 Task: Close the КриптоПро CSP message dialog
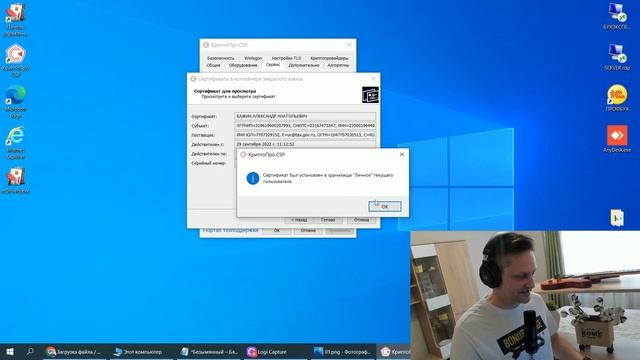(402, 154)
